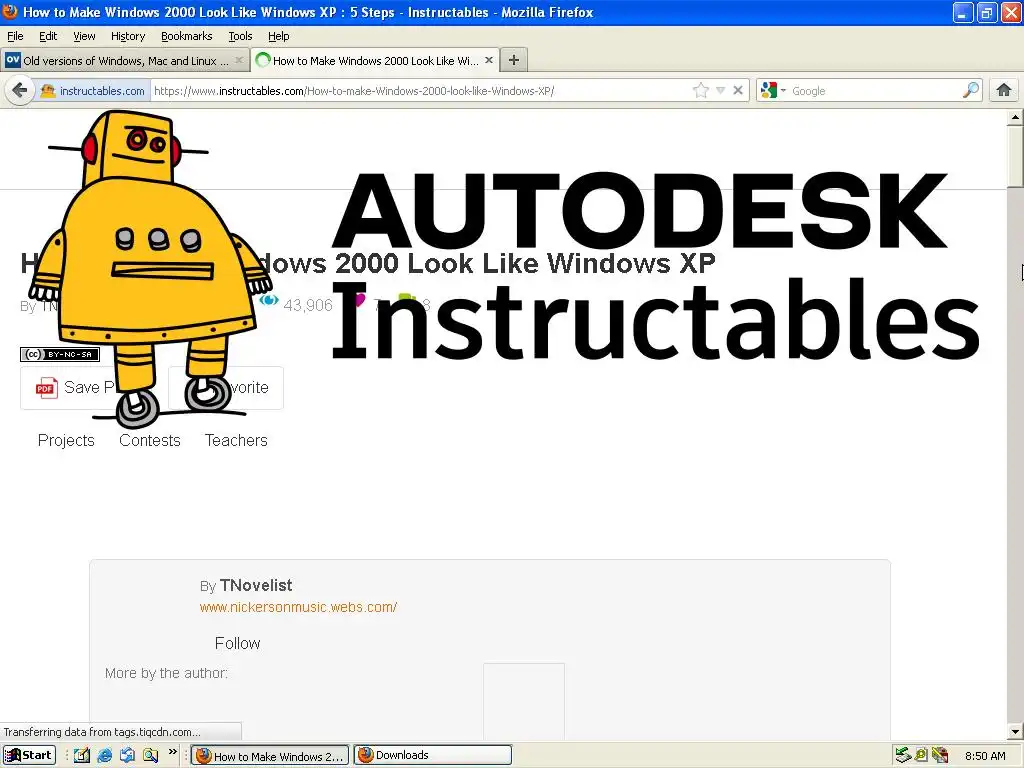
Task: Click the Safely Remove Hardware tray icon
Action: point(903,755)
